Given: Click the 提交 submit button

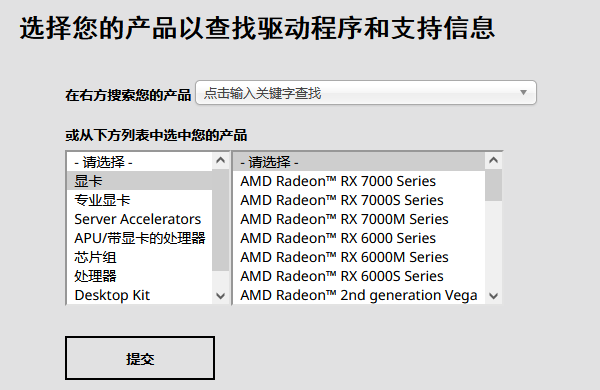Looking at the screenshot, I should coord(140,358).
